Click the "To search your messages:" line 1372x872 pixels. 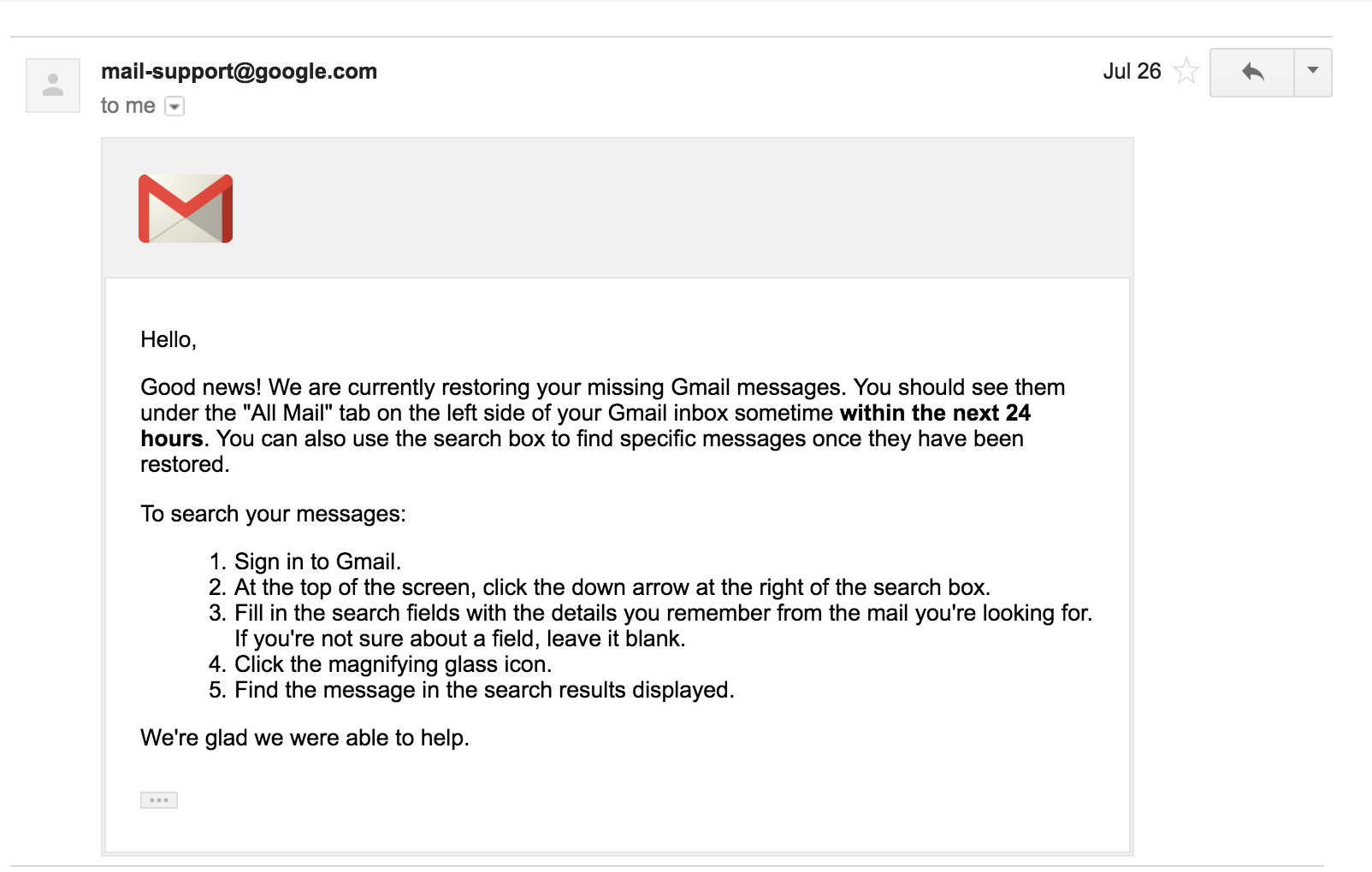pos(273,514)
